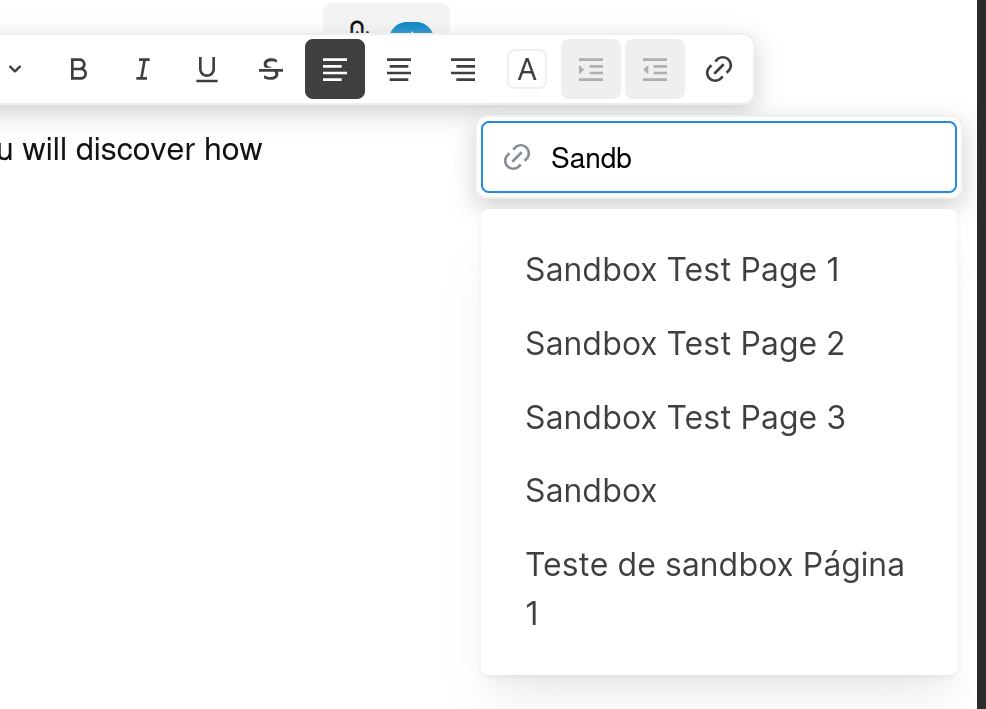Screen dimensions: 986x709
Task: Apply italic formatting
Action: point(143,69)
